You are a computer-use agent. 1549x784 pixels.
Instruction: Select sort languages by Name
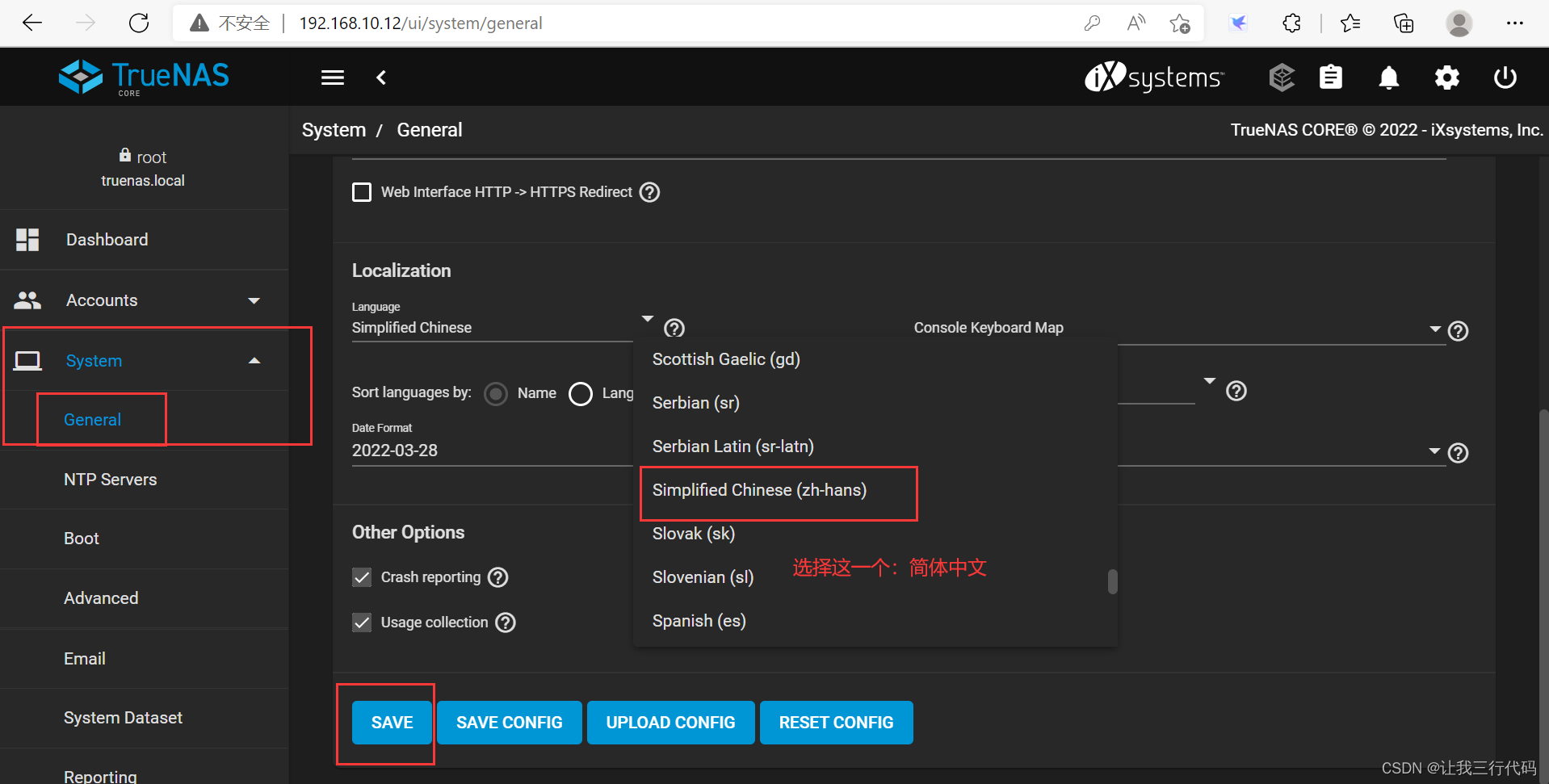496,394
